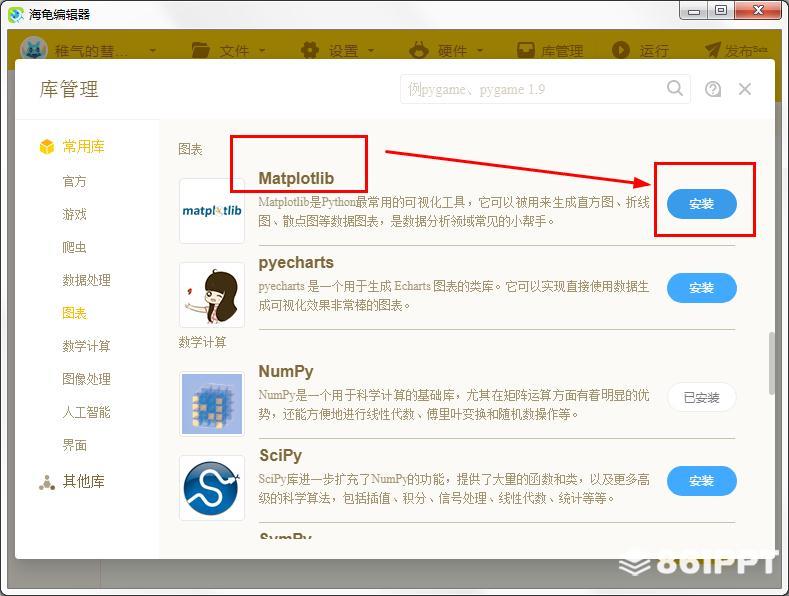Minimize the 海龟编辑器 window
789x596 pixels.
[x=694, y=11]
